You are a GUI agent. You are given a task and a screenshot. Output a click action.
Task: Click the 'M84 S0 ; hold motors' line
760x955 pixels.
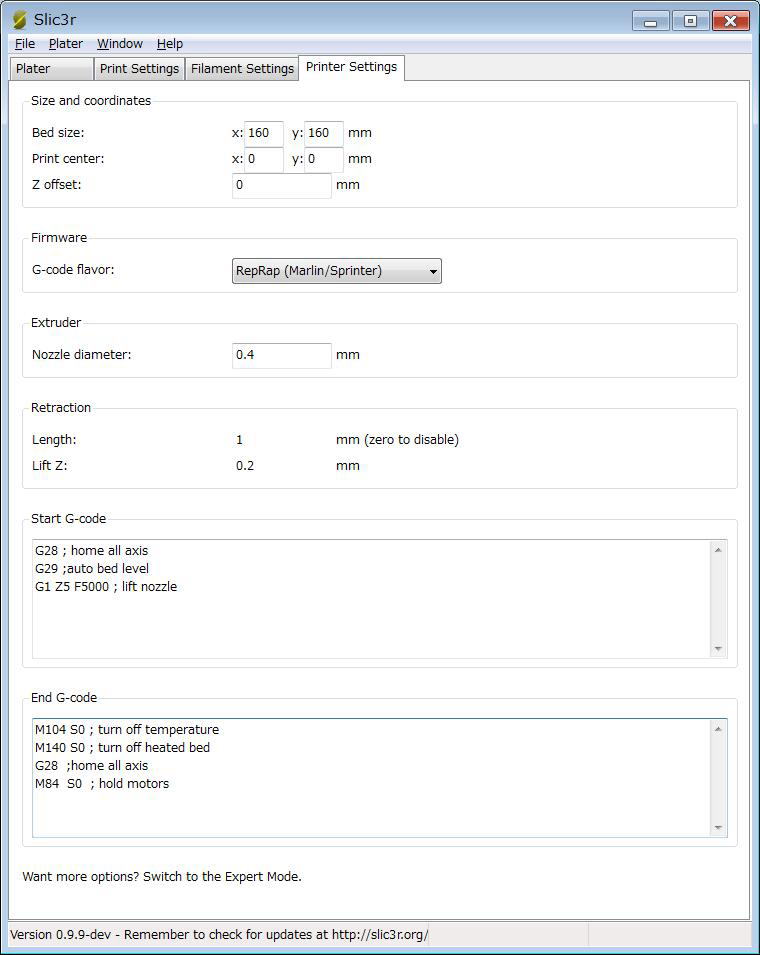click(102, 784)
